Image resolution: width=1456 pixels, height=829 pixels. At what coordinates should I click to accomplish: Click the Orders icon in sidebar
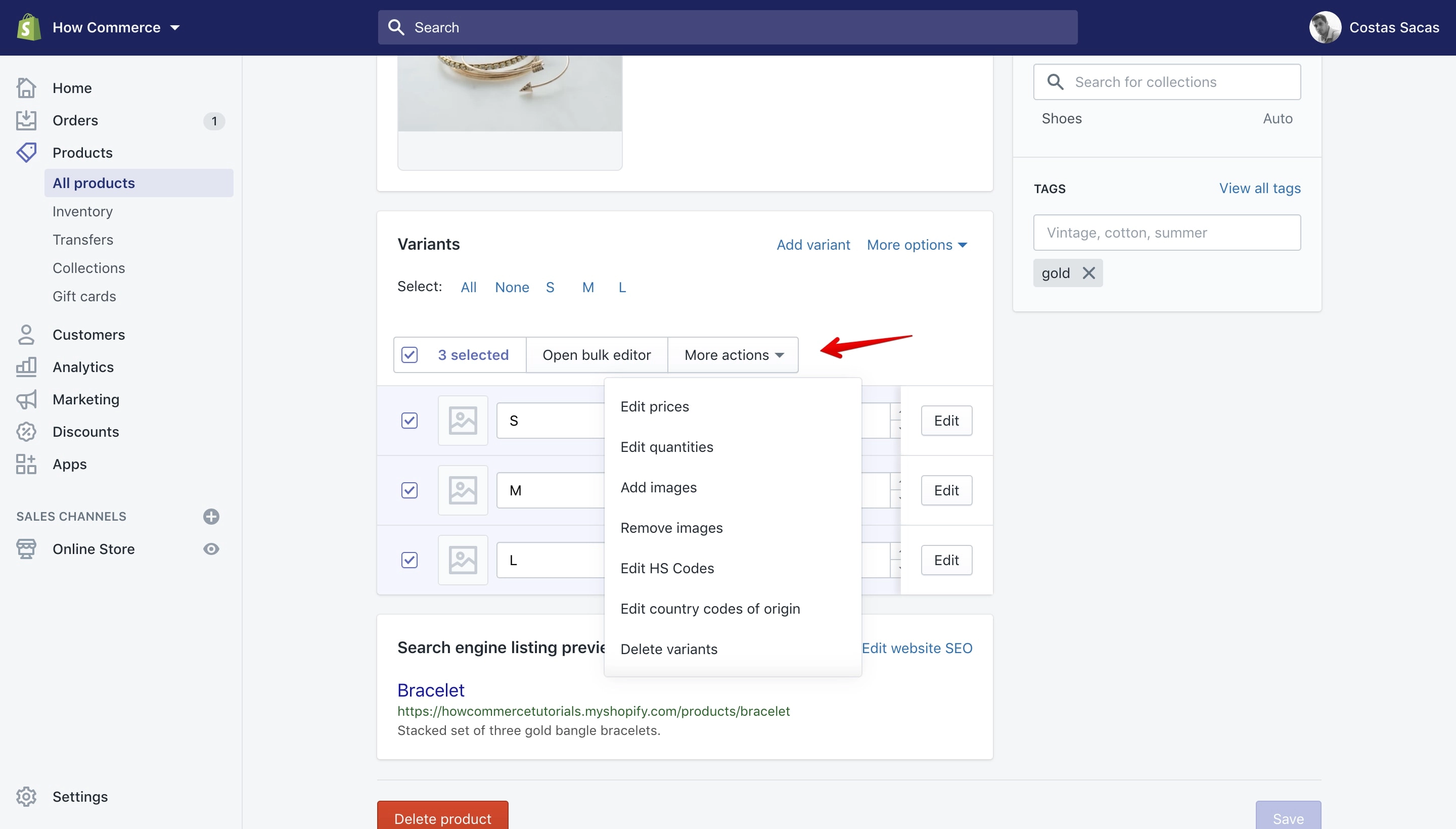tap(26, 120)
